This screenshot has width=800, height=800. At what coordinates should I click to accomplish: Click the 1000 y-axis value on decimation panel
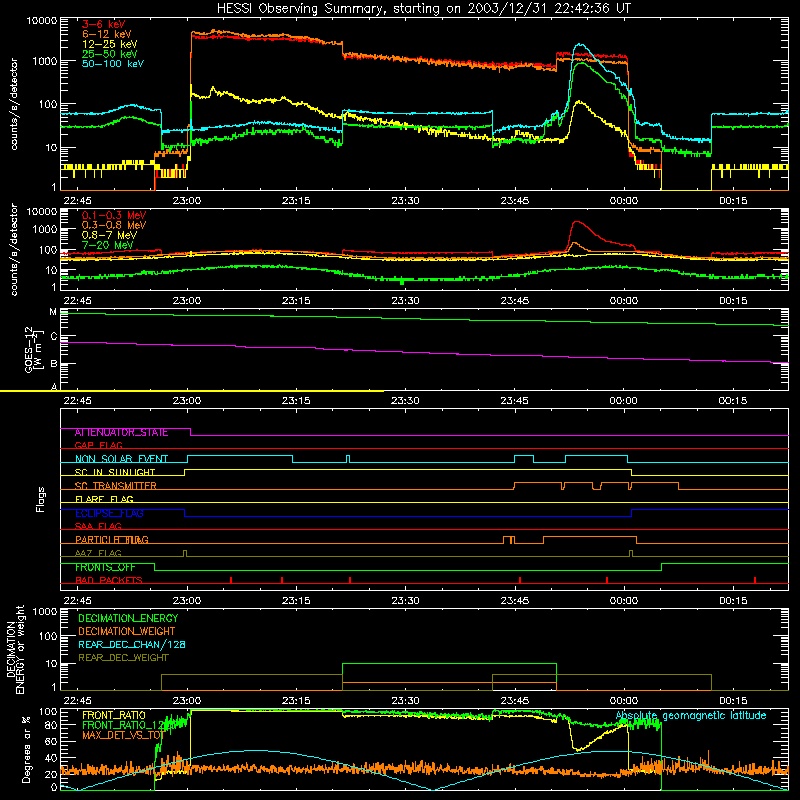point(45,611)
